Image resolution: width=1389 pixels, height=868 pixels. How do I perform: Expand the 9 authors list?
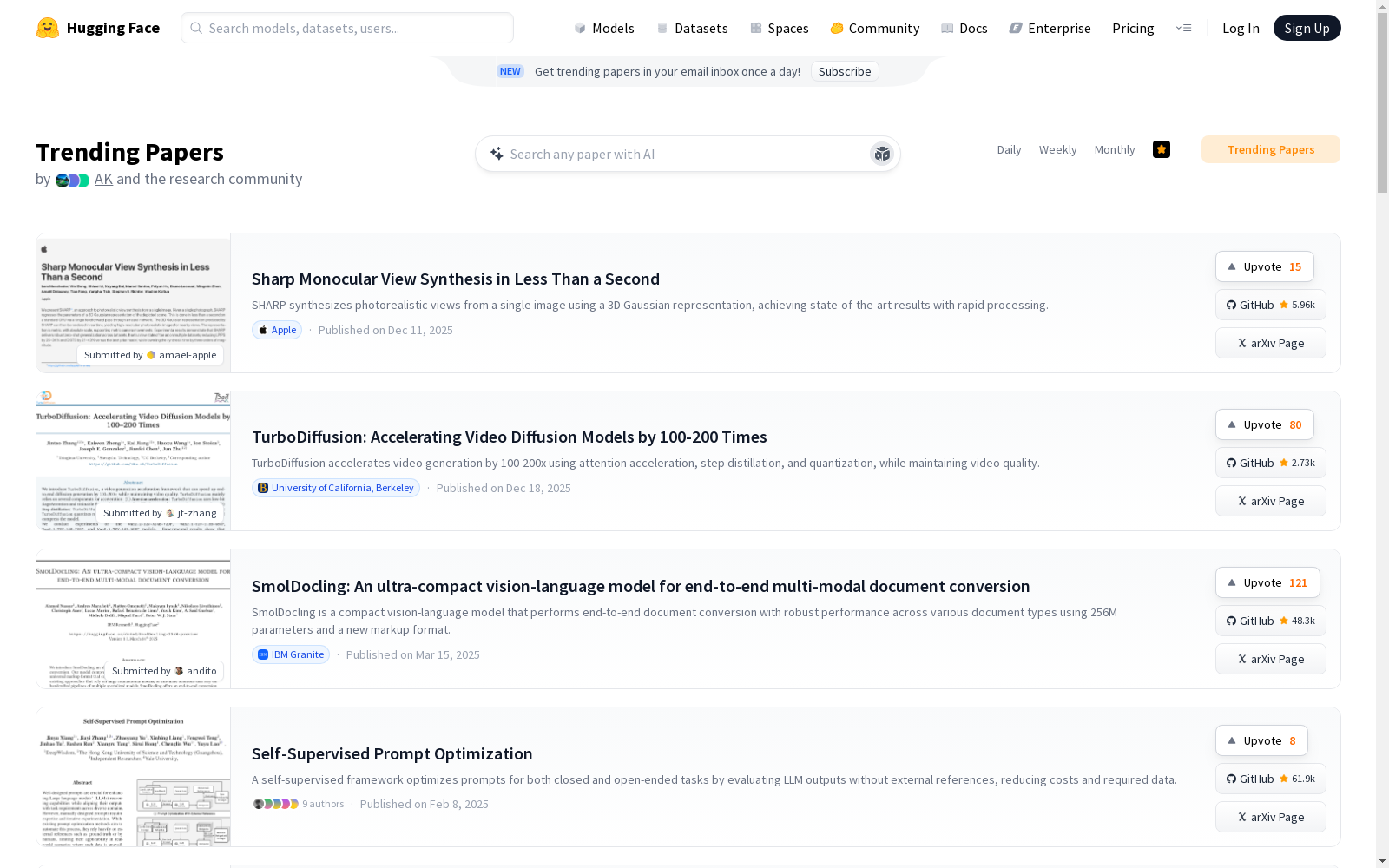click(x=298, y=804)
